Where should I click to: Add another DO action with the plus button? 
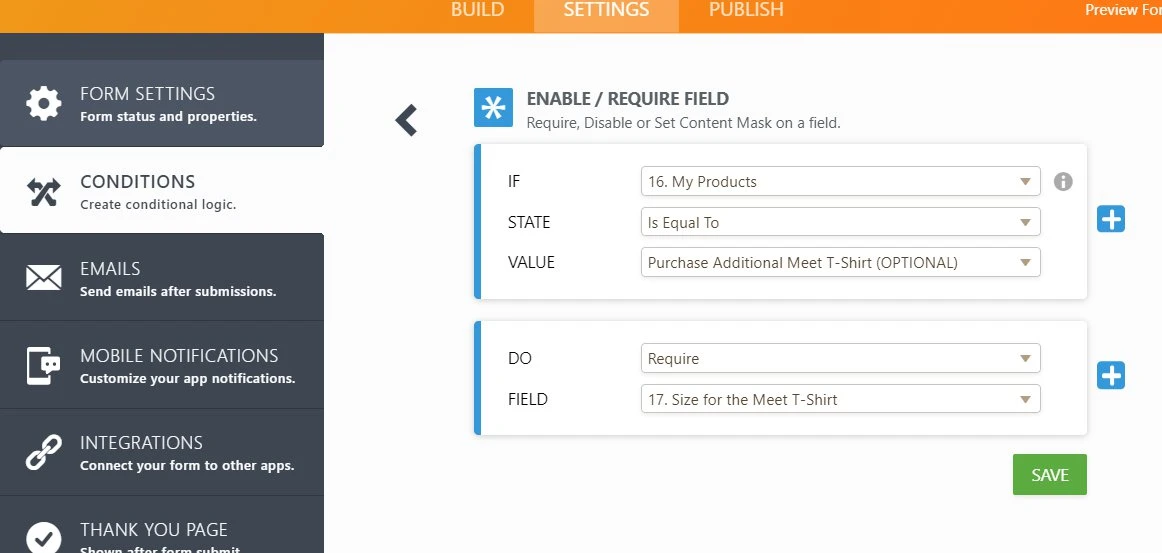[x=1111, y=375]
